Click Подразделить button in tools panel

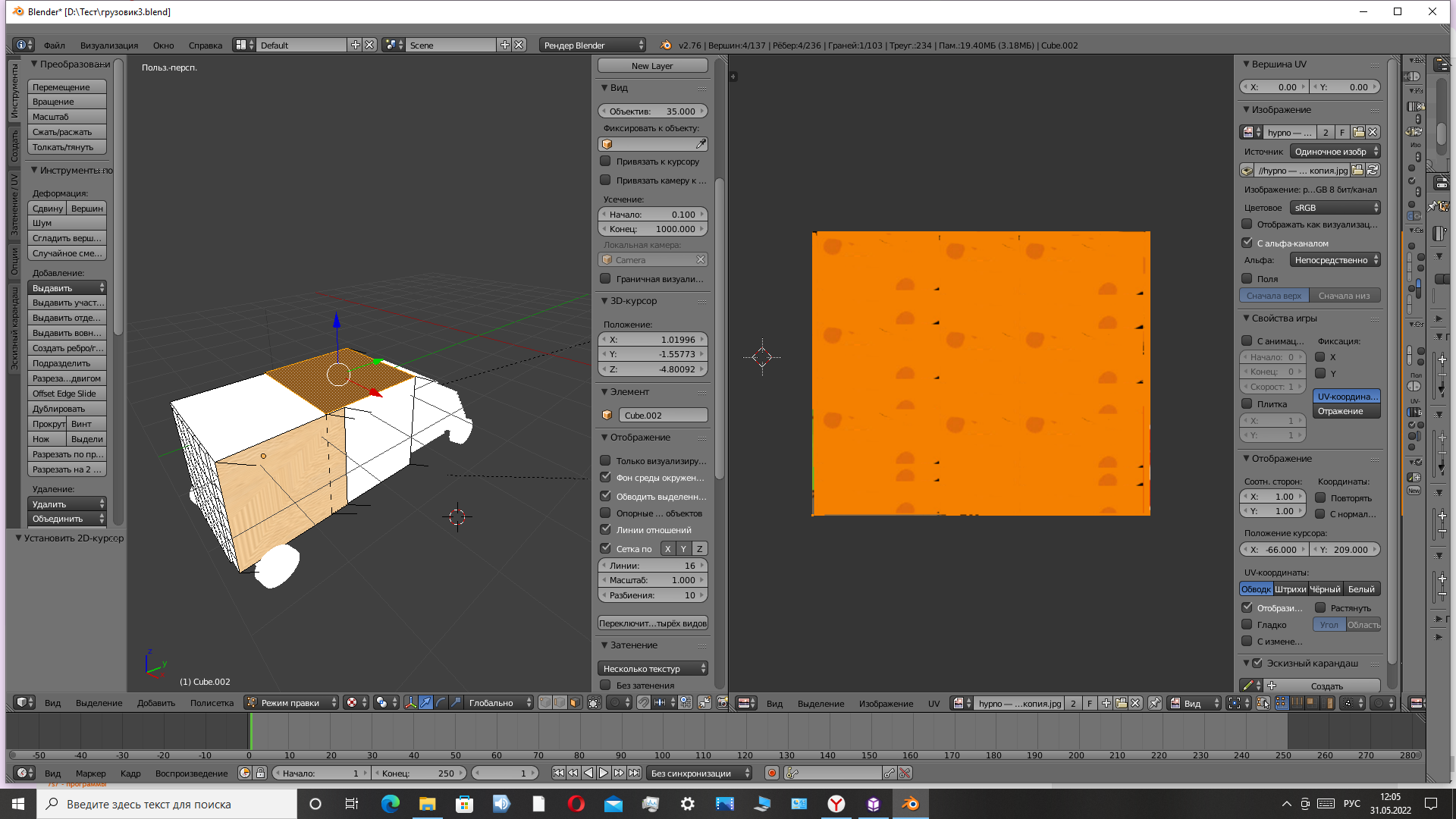pyautogui.click(x=67, y=363)
